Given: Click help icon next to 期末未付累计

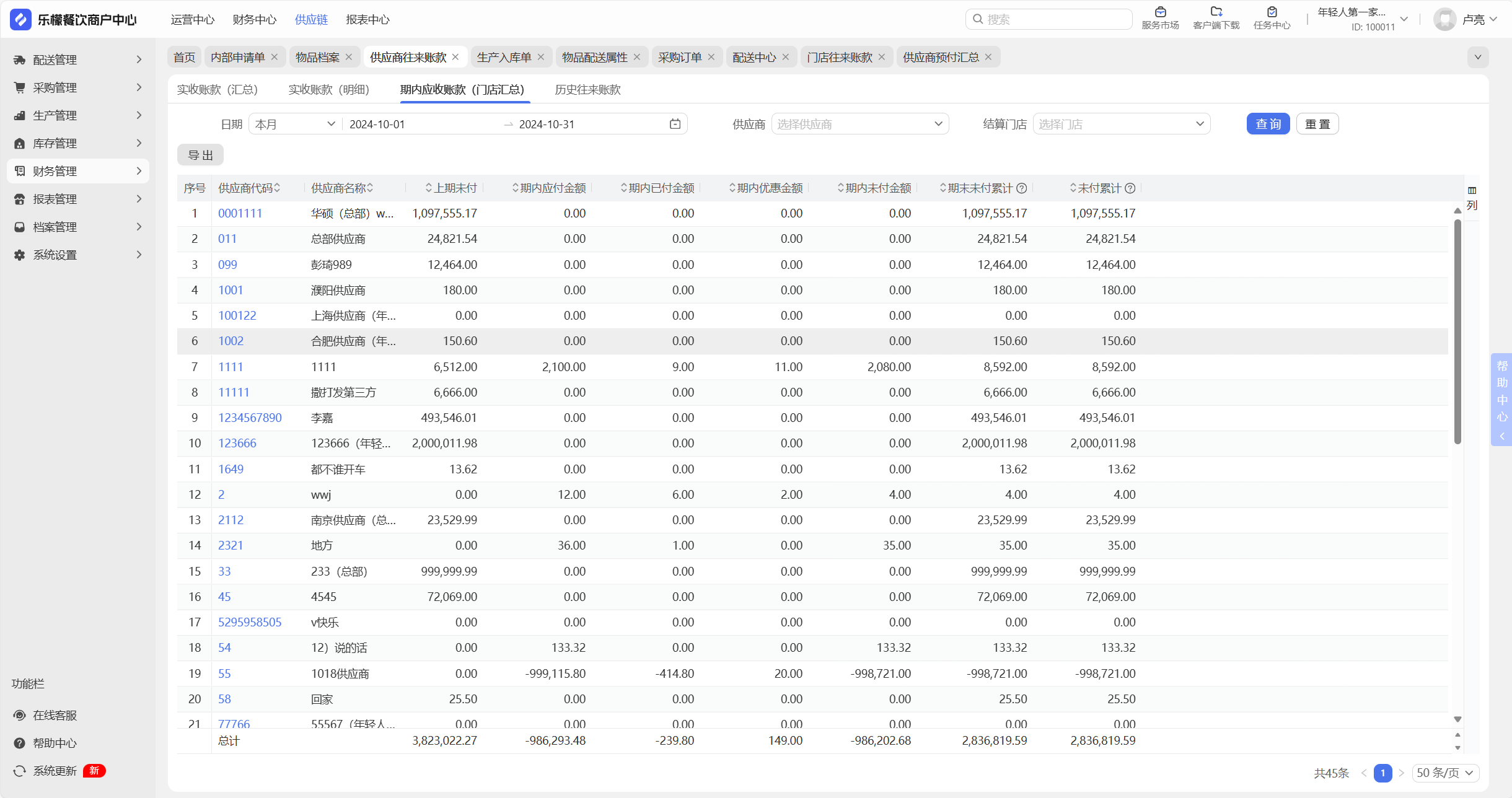Looking at the screenshot, I should pyautogui.click(x=1022, y=188).
